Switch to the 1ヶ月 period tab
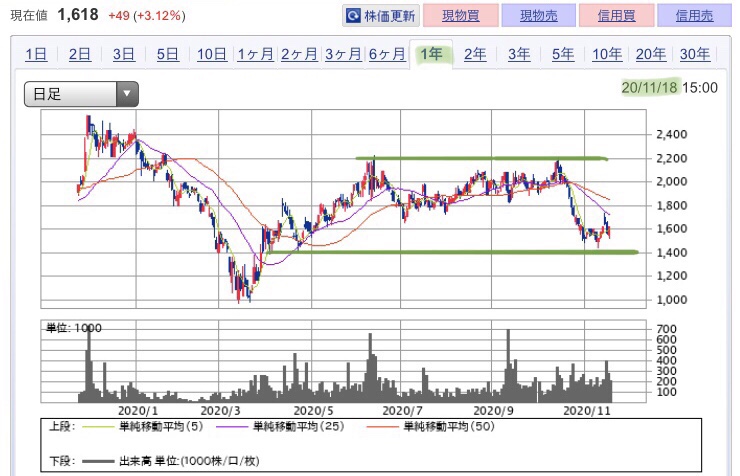The width and height of the screenshot is (740, 476). point(255,54)
